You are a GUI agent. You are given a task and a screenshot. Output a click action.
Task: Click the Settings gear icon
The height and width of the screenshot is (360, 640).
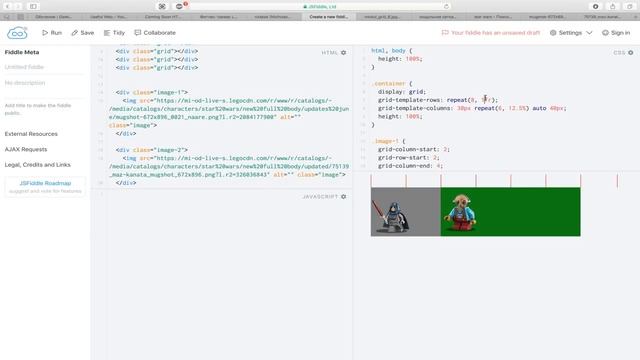coord(553,33)
